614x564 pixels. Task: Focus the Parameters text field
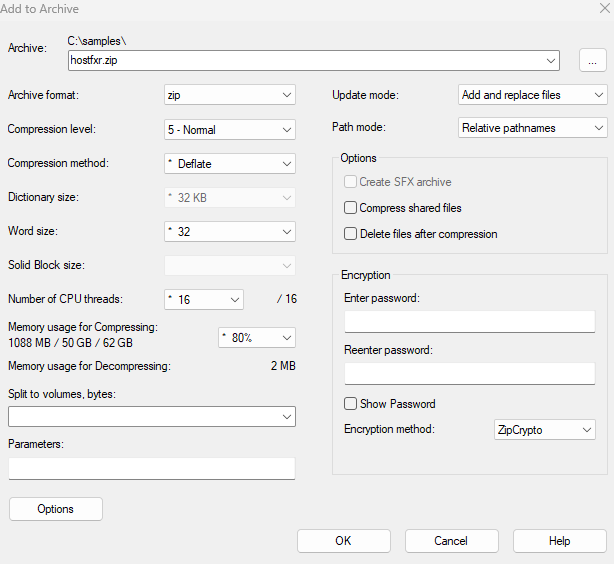click(152, 468)
